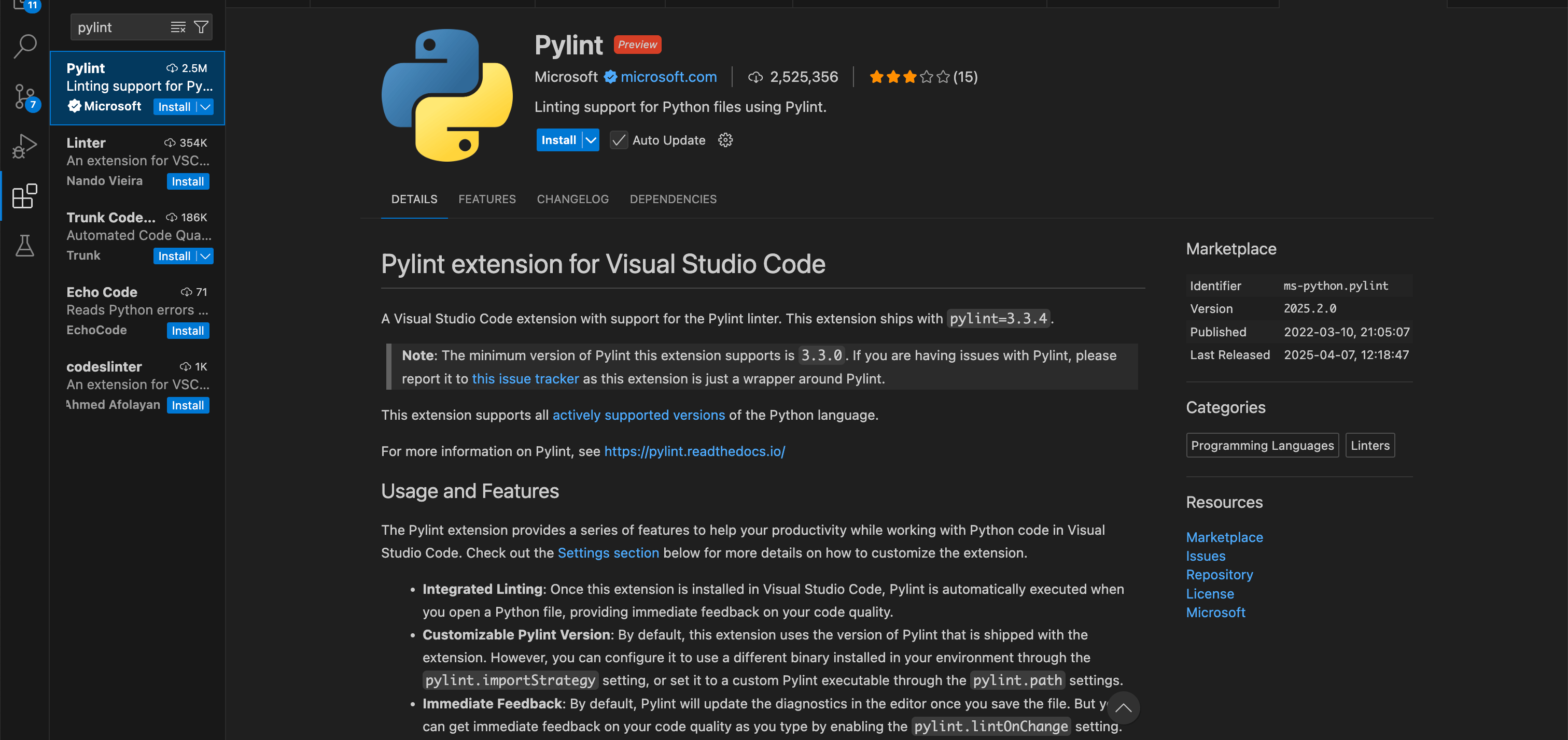Image resolution: width=1568 pixels, height=740 pixels.
Task: Expand Install dropdown on Trunk Code Quality item
Action: point(206,256)
